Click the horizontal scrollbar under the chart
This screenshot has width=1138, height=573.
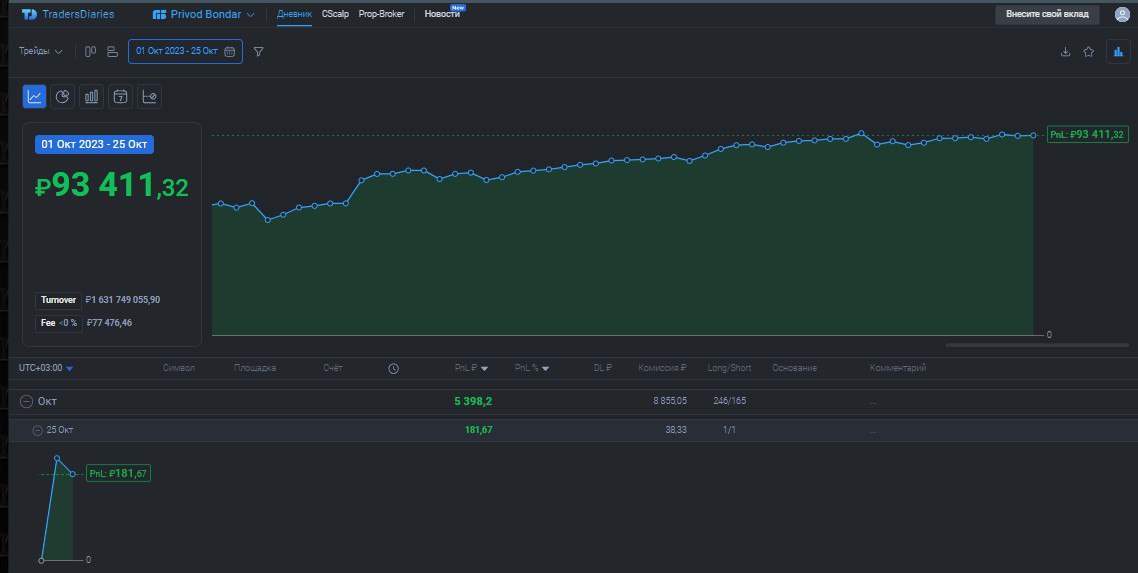point(1037,345)
